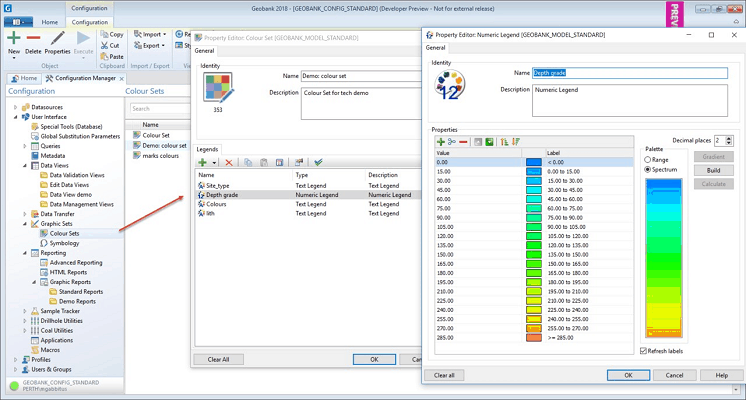The image size is (746, 400).
Task: Click the New object icon in ribbon
Action: point(14,38)
